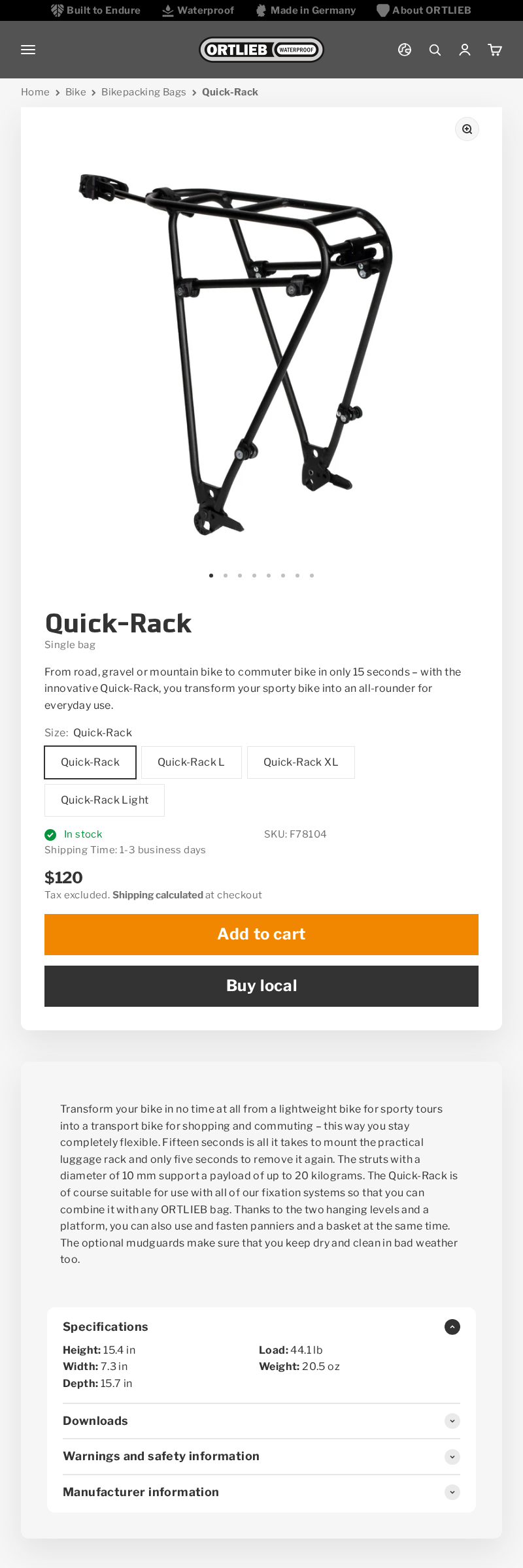Jump to the last image carousel dot

[312, 576]
